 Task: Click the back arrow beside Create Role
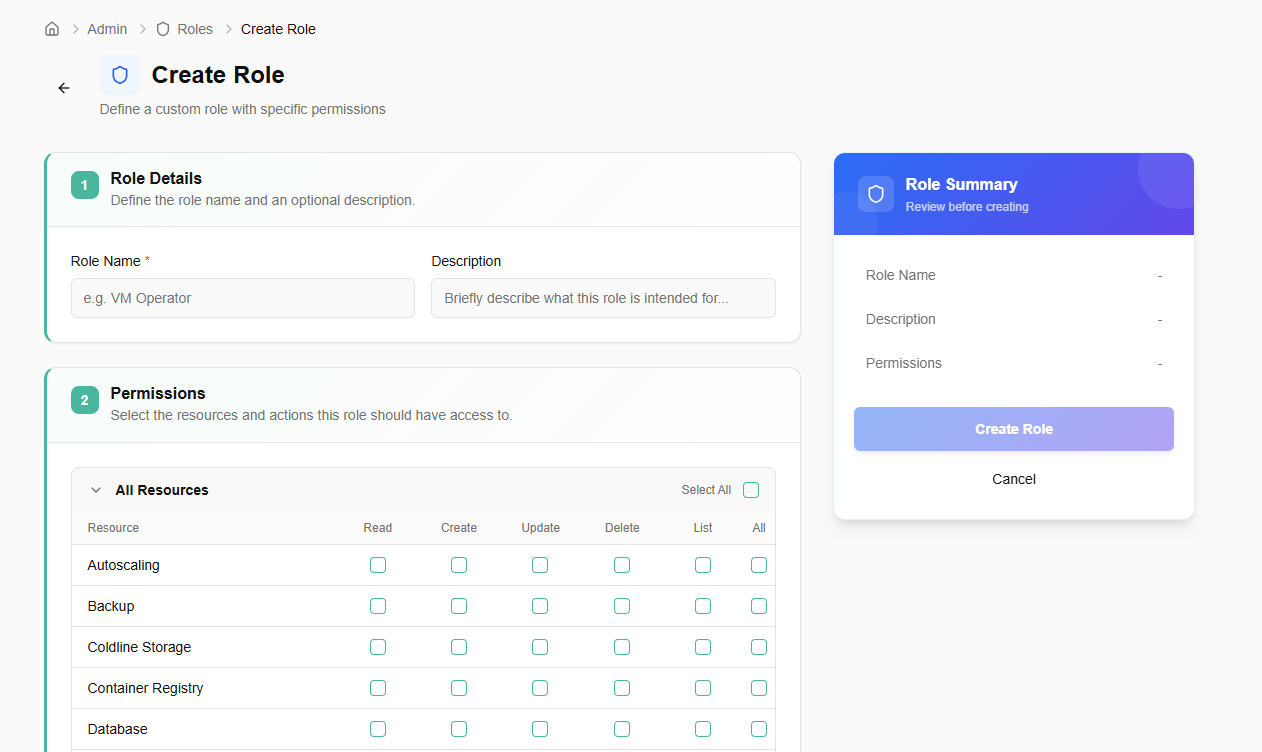[x=64, y=88]
